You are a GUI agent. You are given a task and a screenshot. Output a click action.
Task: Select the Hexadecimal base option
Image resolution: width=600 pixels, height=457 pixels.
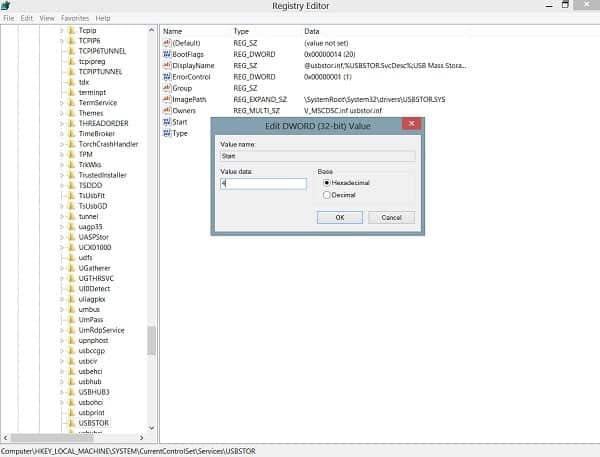[326, 183]
